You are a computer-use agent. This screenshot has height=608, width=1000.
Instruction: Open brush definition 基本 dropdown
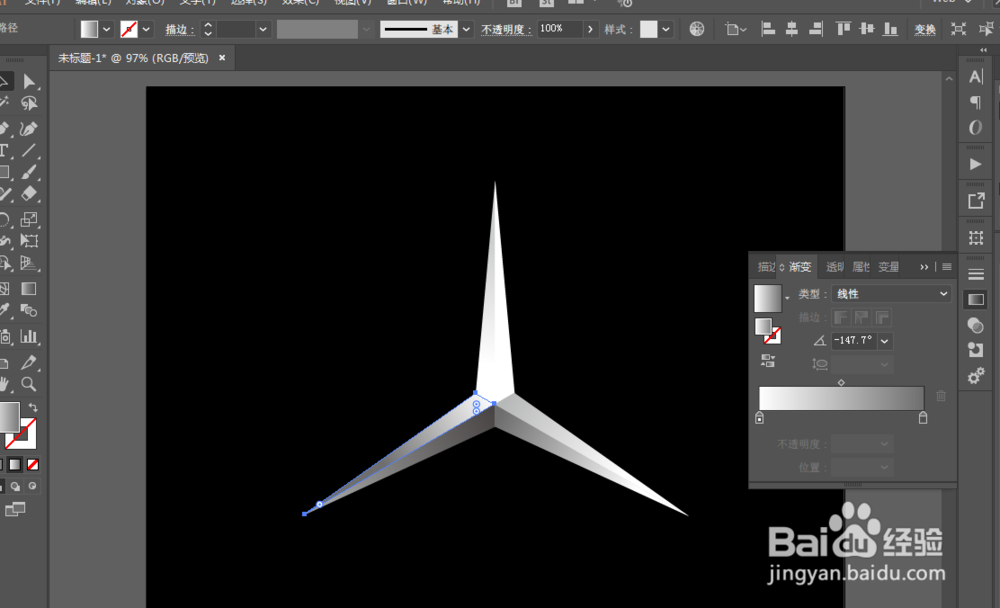466,29
